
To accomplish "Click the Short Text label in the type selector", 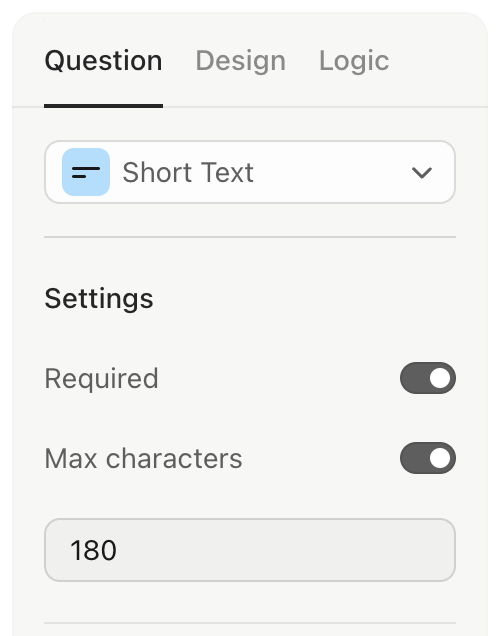I will 188,172.
